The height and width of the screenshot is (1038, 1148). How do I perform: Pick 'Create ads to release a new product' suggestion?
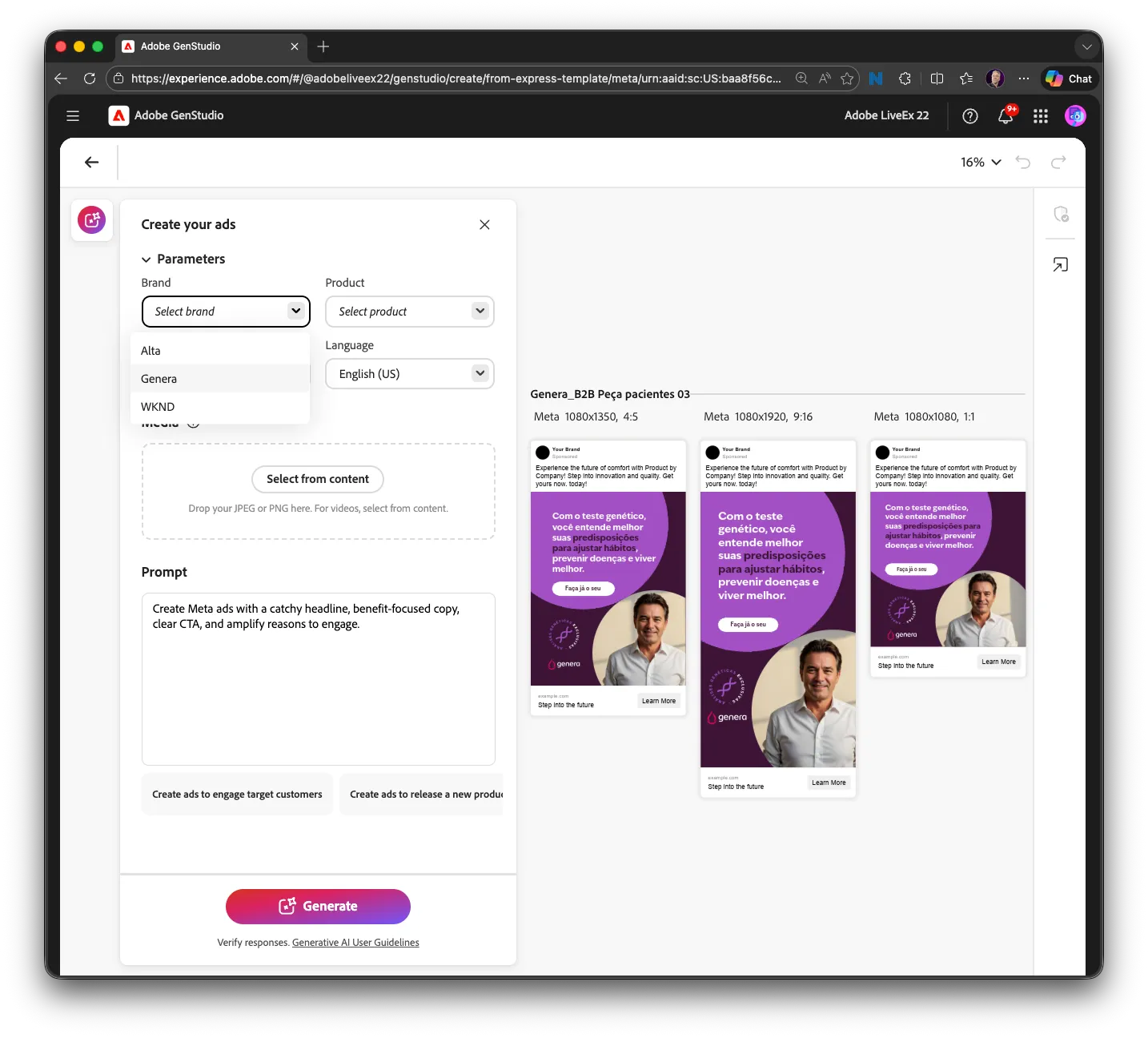(421, 795)
